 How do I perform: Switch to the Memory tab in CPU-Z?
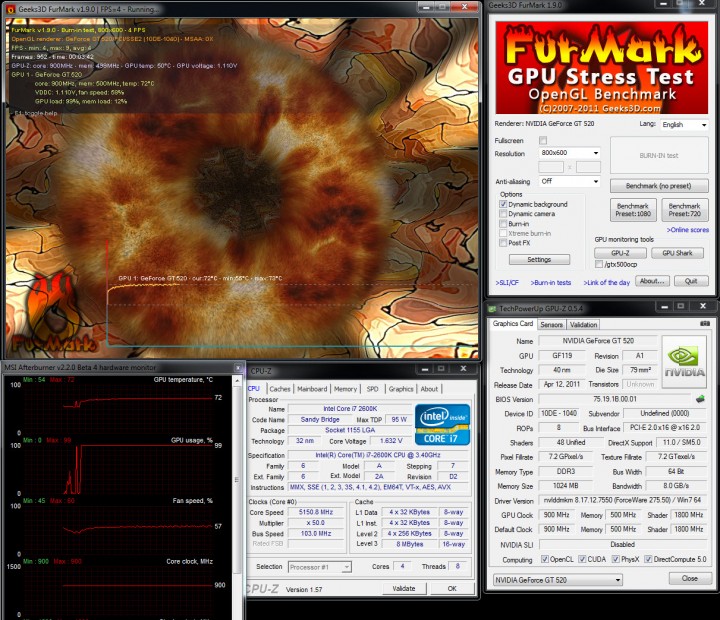point(345,389)
